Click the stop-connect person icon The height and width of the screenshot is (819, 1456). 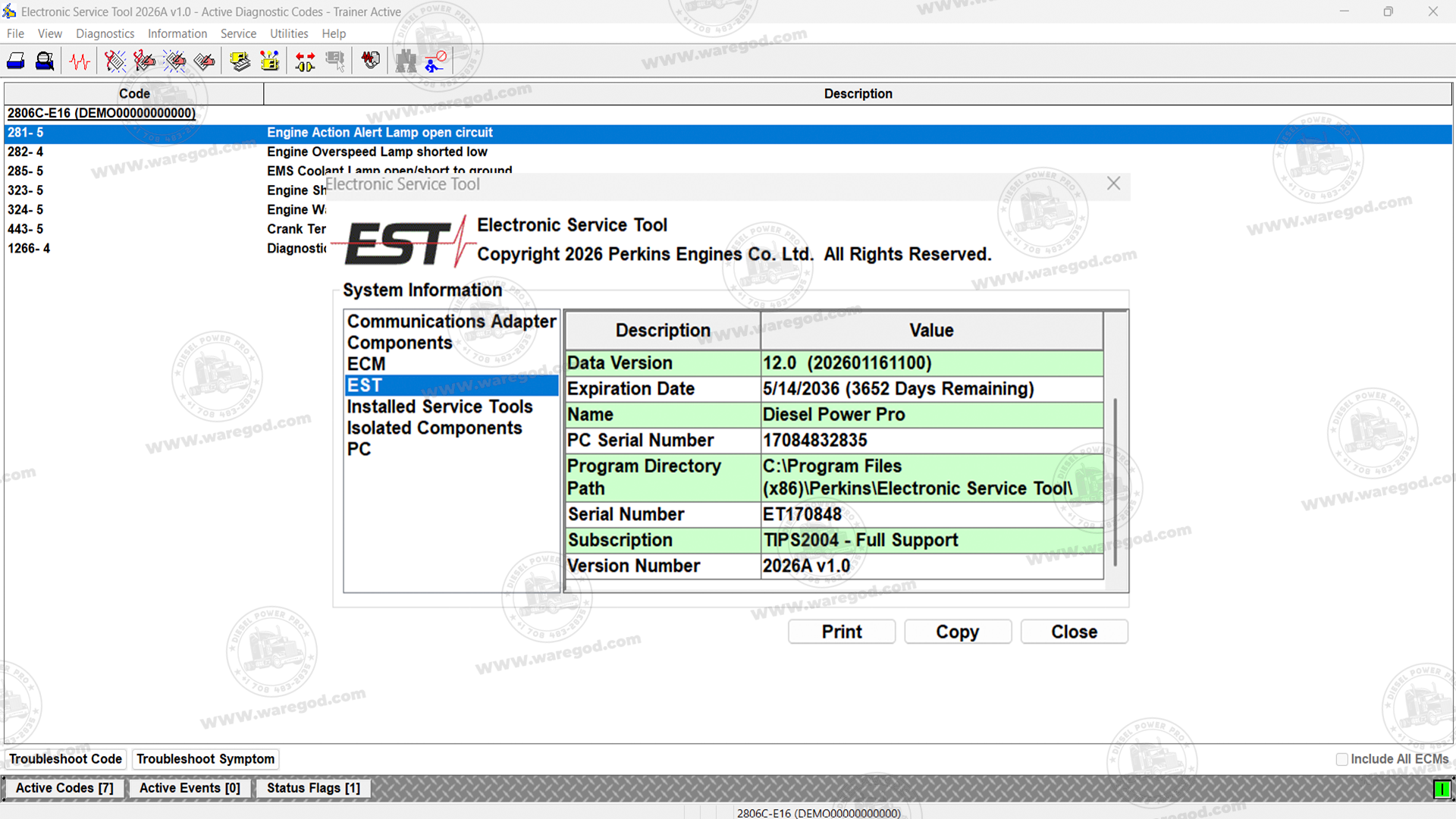(x=436, y=61)
